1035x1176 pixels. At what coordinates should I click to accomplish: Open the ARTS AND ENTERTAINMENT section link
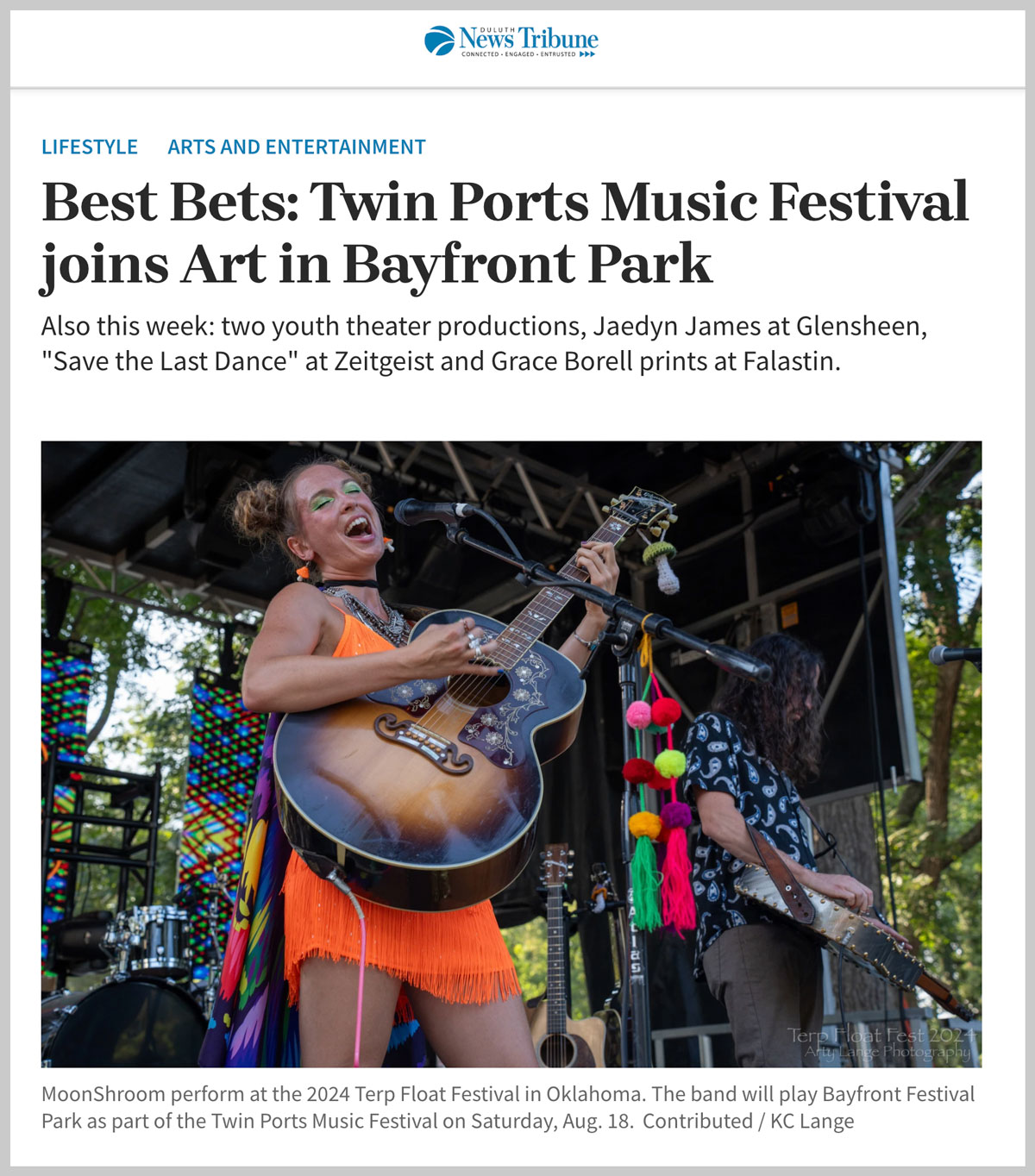tap(297, 147)
